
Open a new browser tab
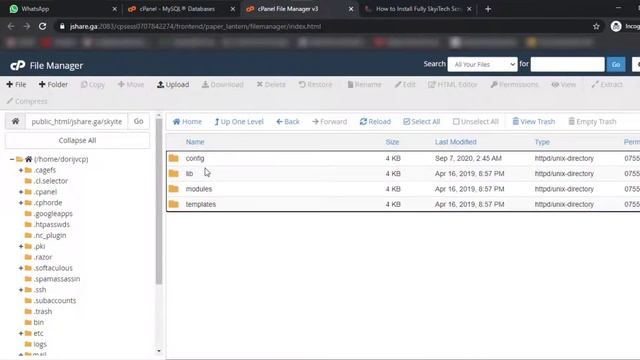(x=488, y=9)
